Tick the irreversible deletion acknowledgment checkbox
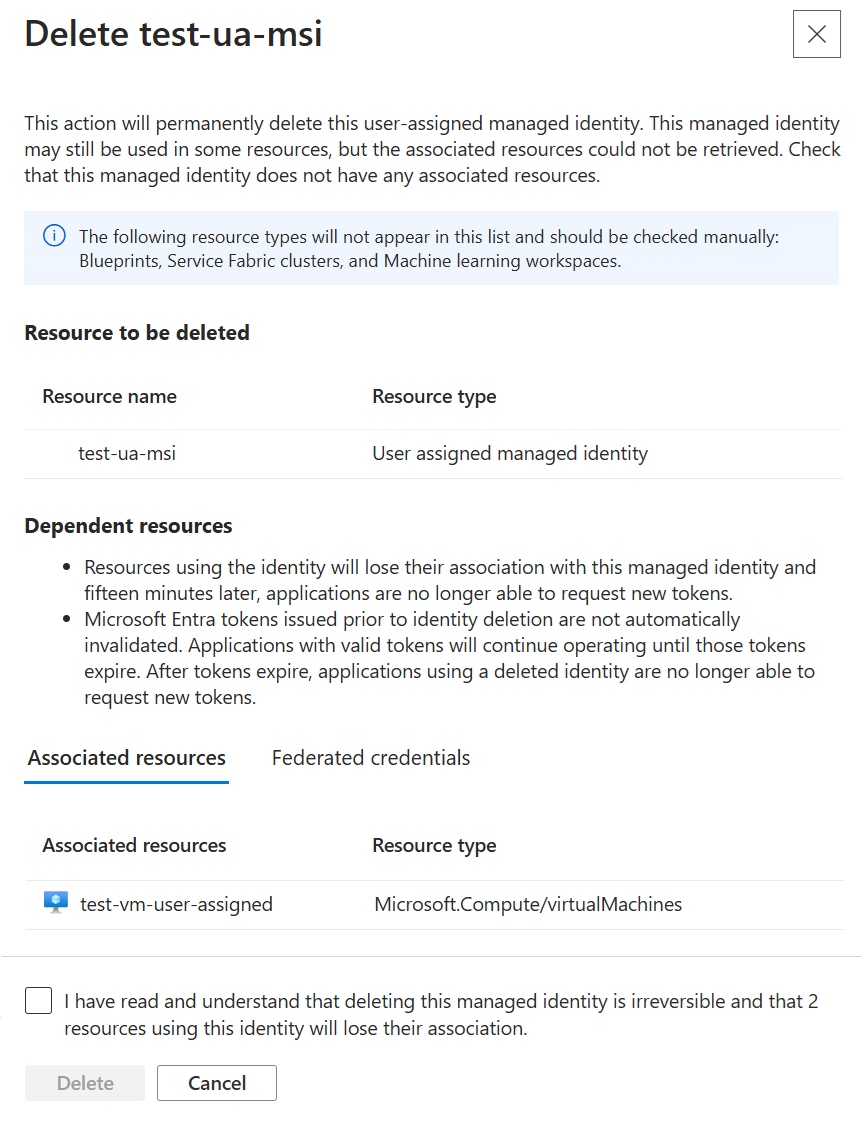861x1121 pixels. (x=39, y=1001)
